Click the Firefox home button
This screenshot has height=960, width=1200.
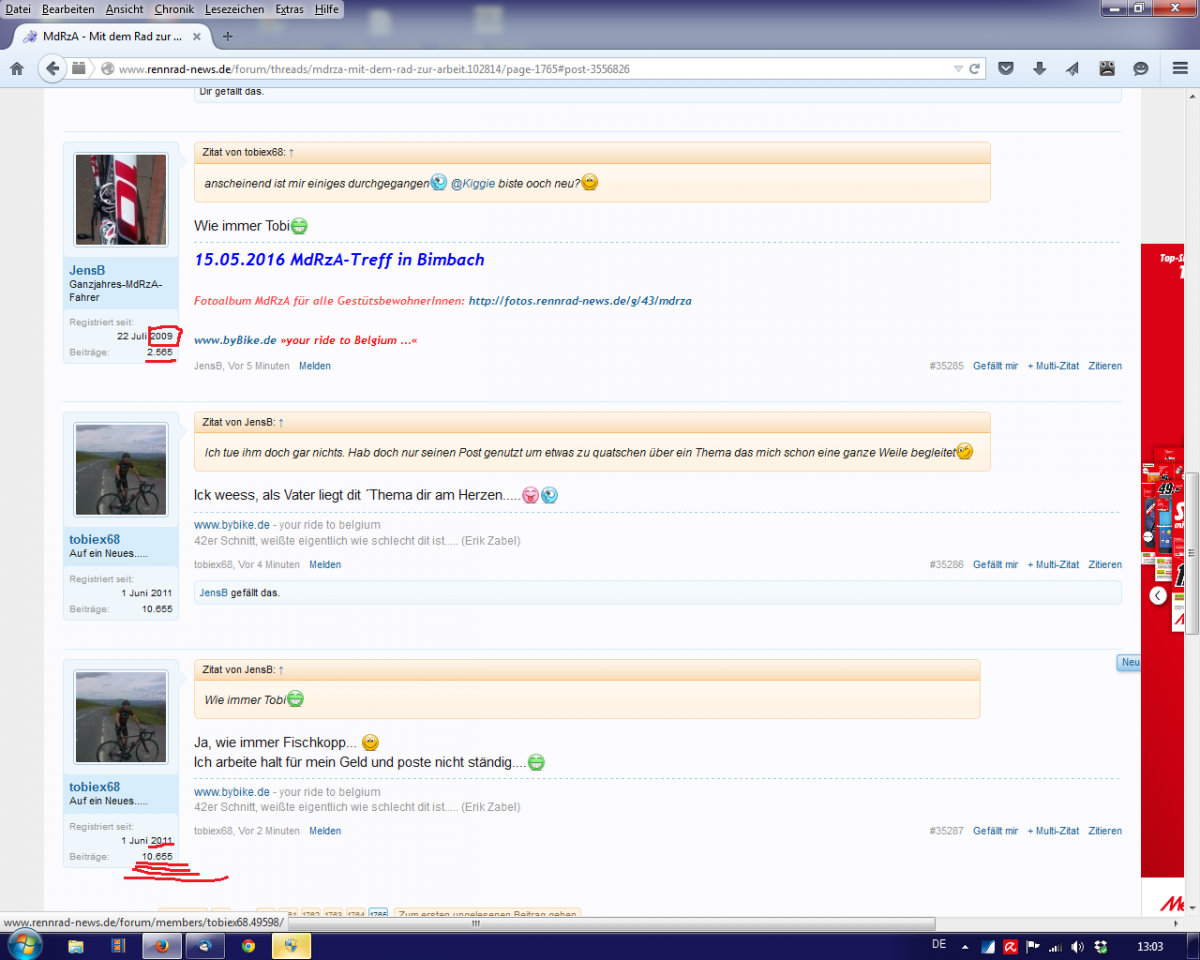click(x=17, y=69)
